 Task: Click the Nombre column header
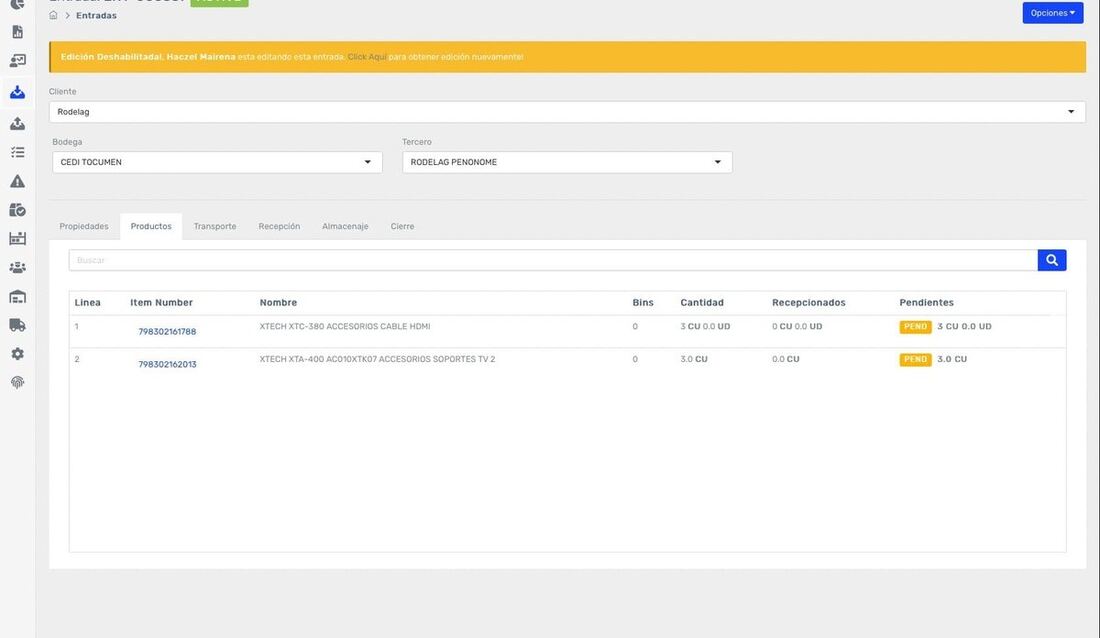click(x=279, y=303)
